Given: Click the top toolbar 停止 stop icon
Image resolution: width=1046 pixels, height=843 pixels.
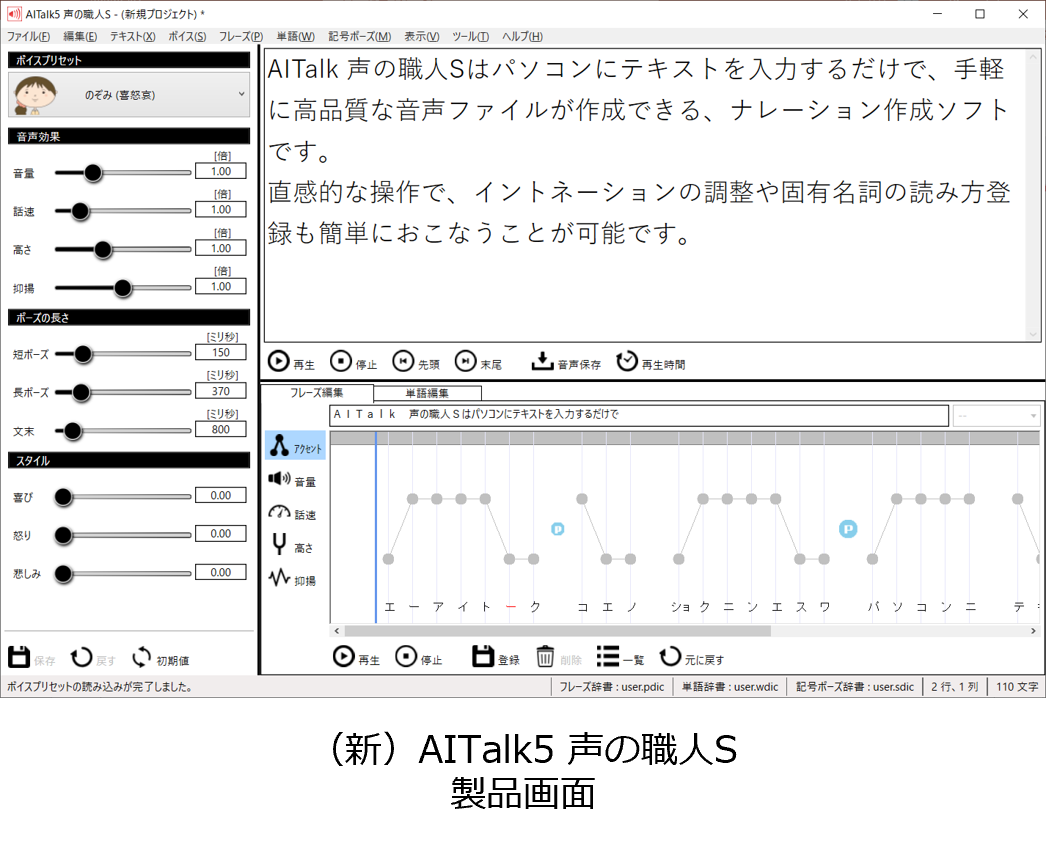Looking at the screenshot, I should point(341,361).
